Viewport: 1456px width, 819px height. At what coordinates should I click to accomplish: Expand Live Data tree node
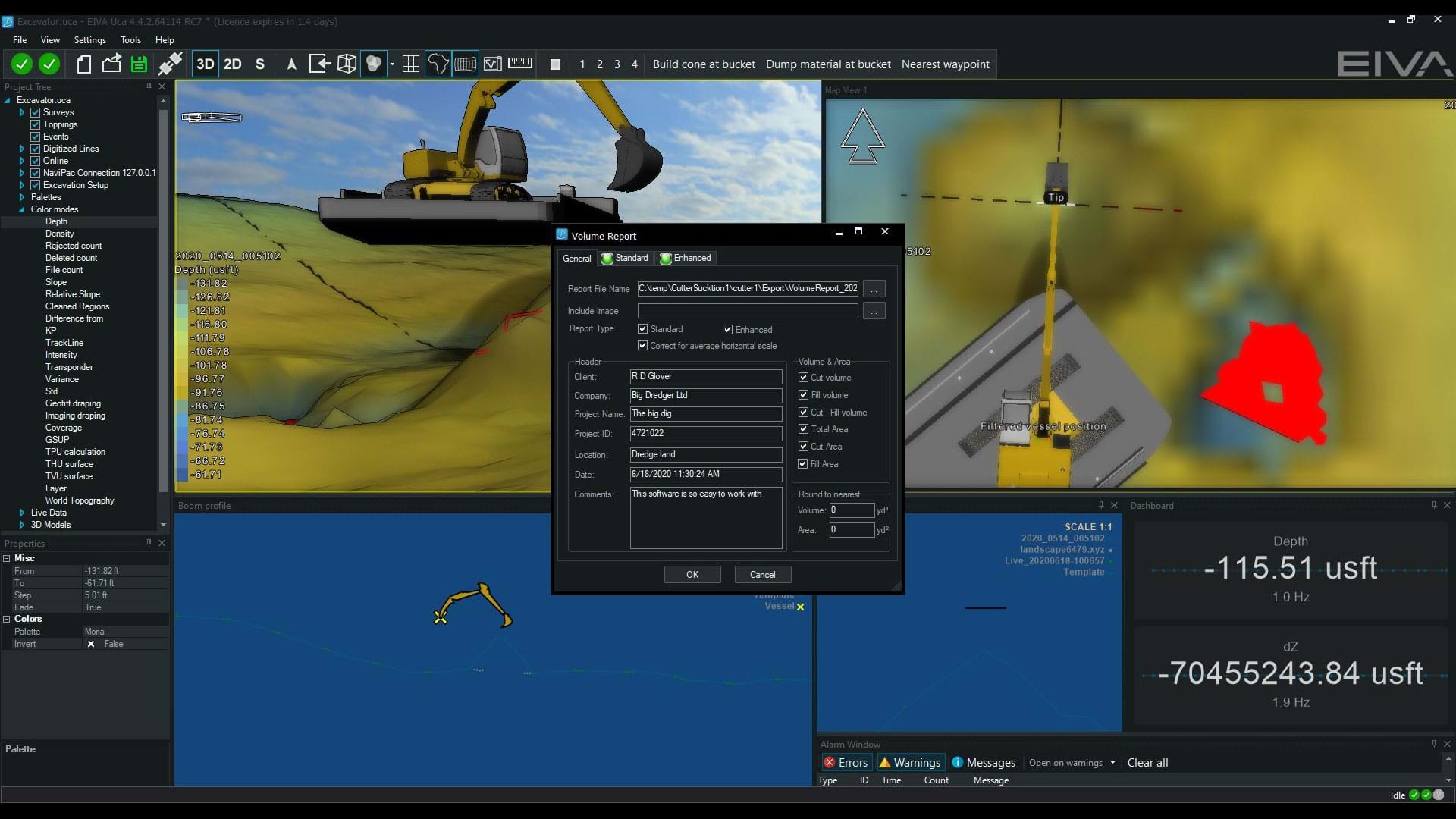[22, 513]
